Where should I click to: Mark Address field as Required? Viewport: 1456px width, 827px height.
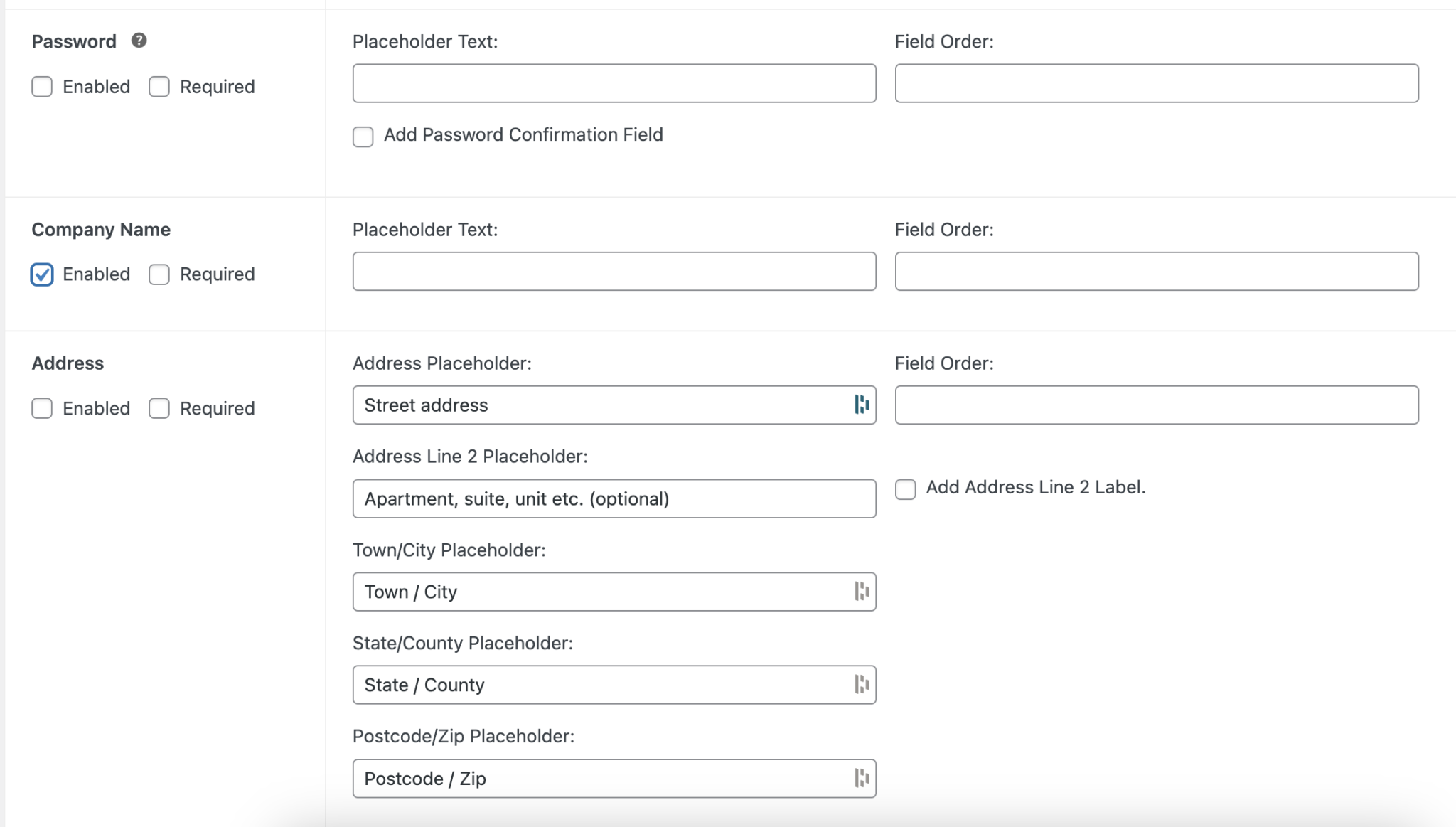click(x=159, y=408)
